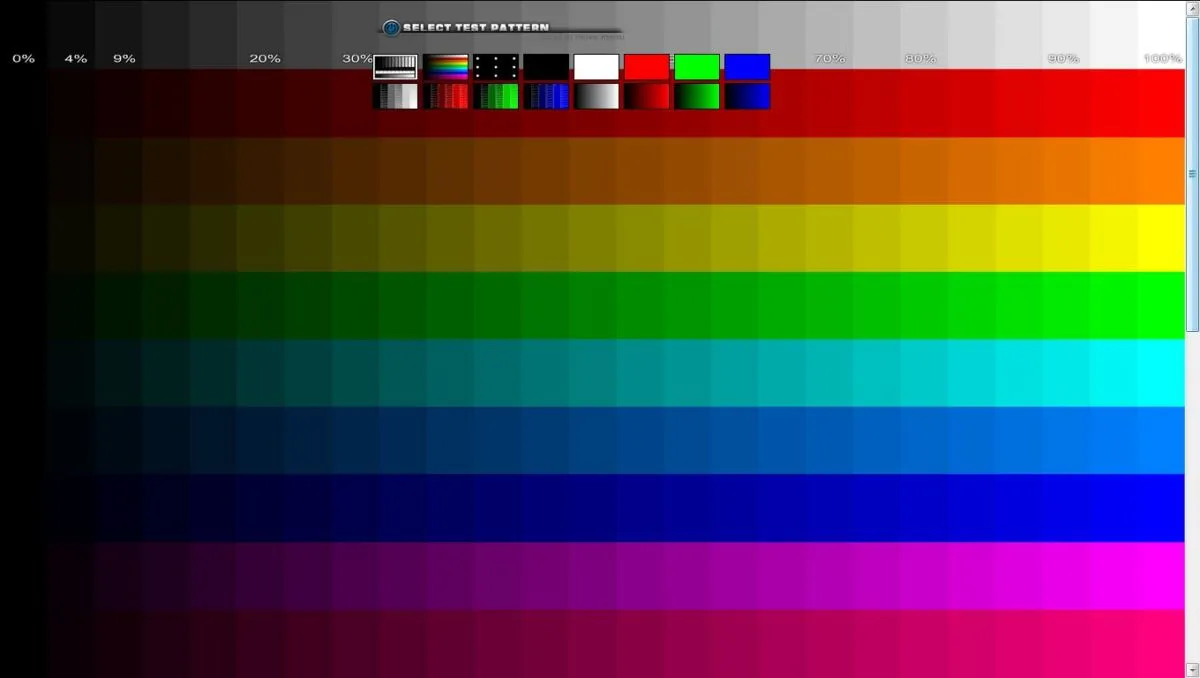Click the blue power icon beside Select Test Pattern
Image resolution: width=1200 pixels, height=678 pixels.
coord(391,28)
